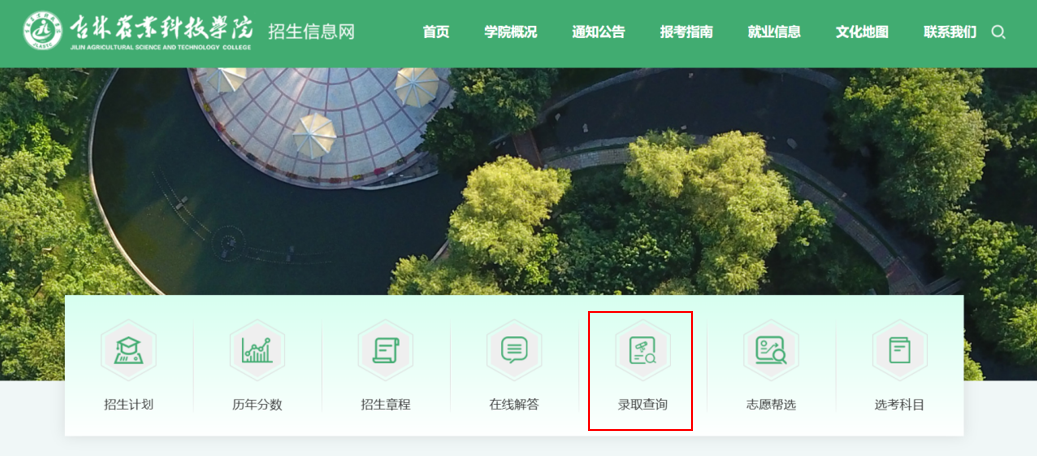Image resolution: width=1037 pixels, height=456 pixels.
Task: Open the 选考科目 book icon
Action: click(x=899, y=350)
